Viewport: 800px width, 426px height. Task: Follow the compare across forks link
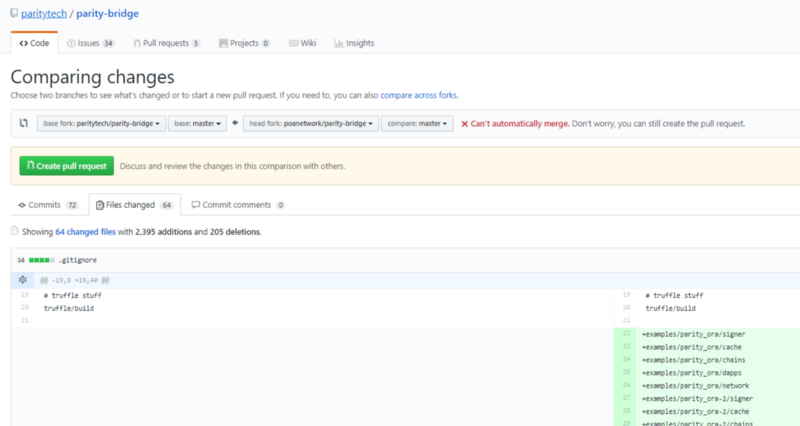(x=418, y=95)
